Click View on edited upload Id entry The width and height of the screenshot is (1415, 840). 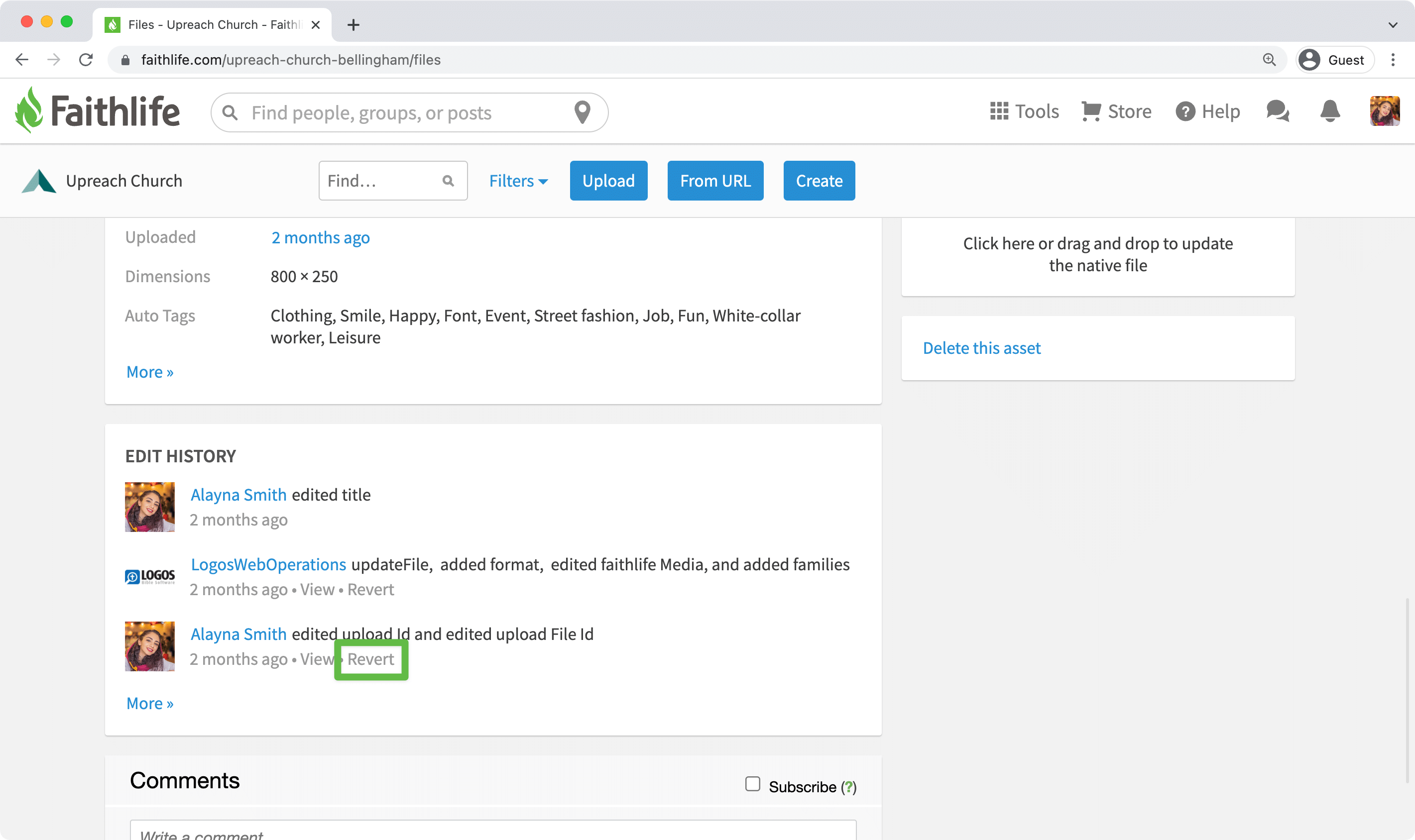pos(317,659)
